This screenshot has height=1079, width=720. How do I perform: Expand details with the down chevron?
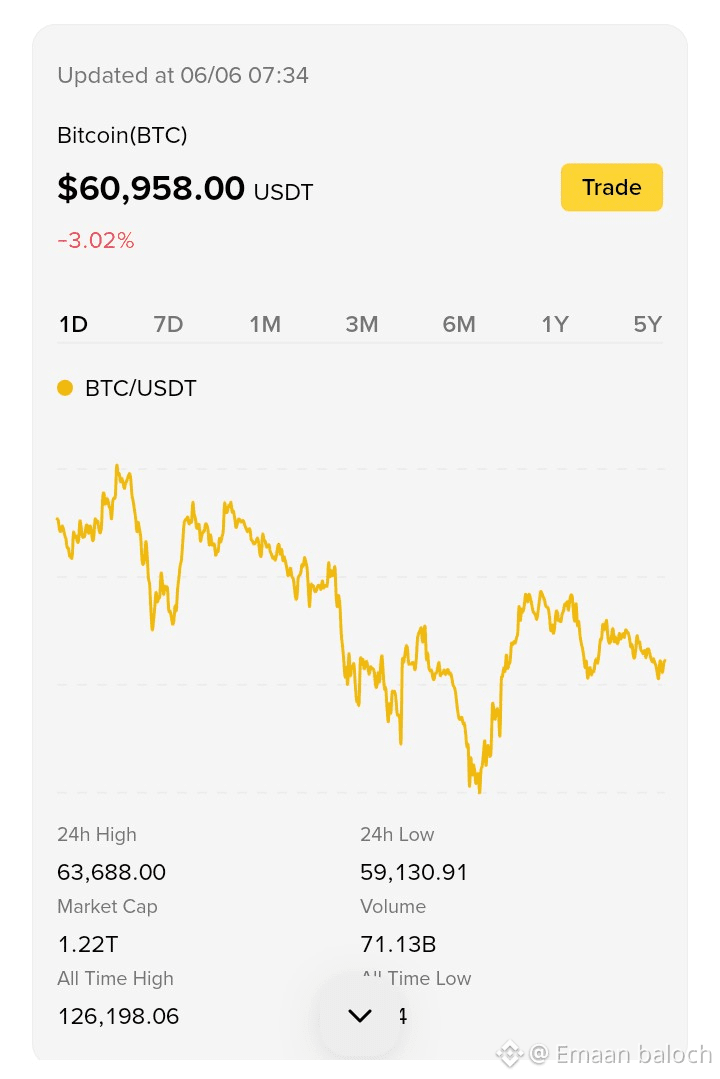point(360,1015)
